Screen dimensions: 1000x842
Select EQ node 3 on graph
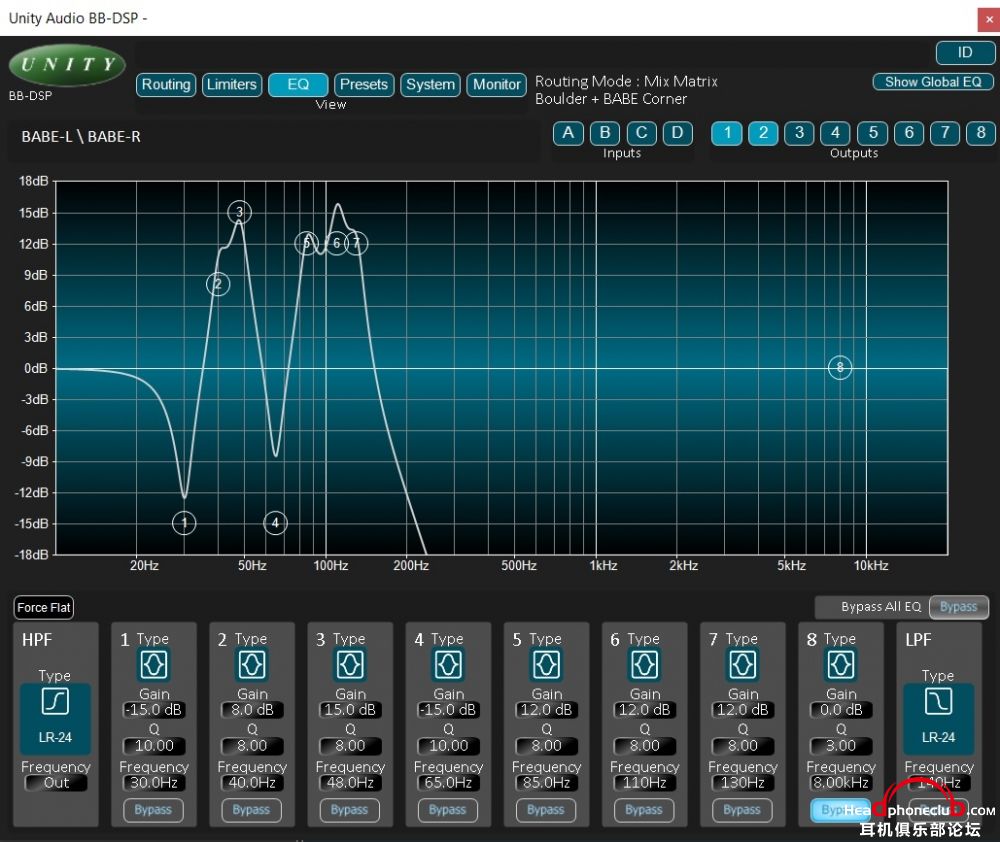click(x=240, y=212)
